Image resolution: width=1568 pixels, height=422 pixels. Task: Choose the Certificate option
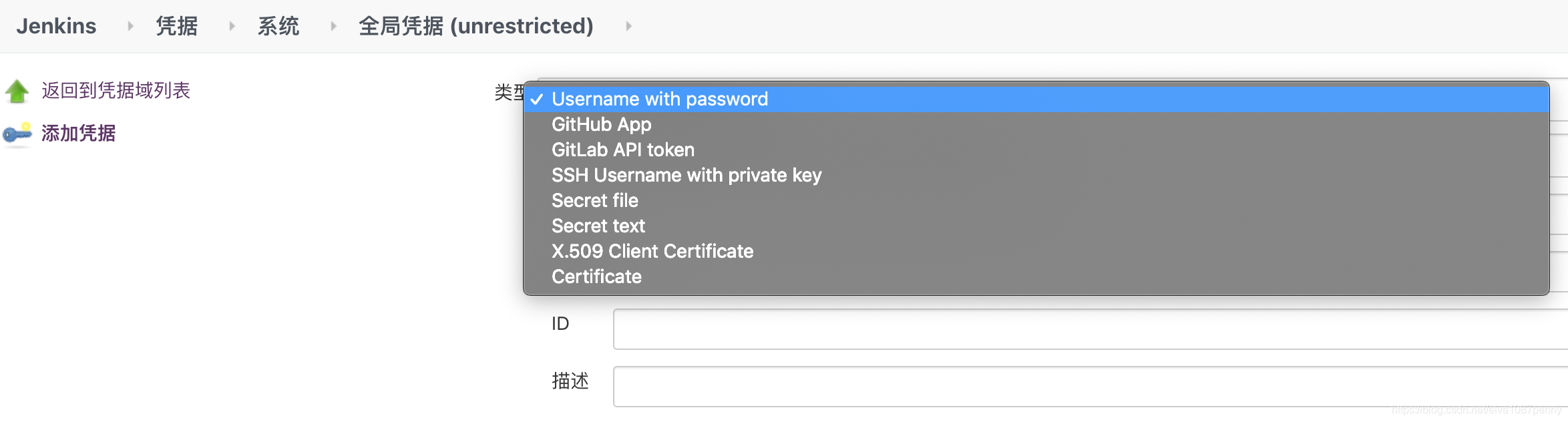(x=596, y=276)
